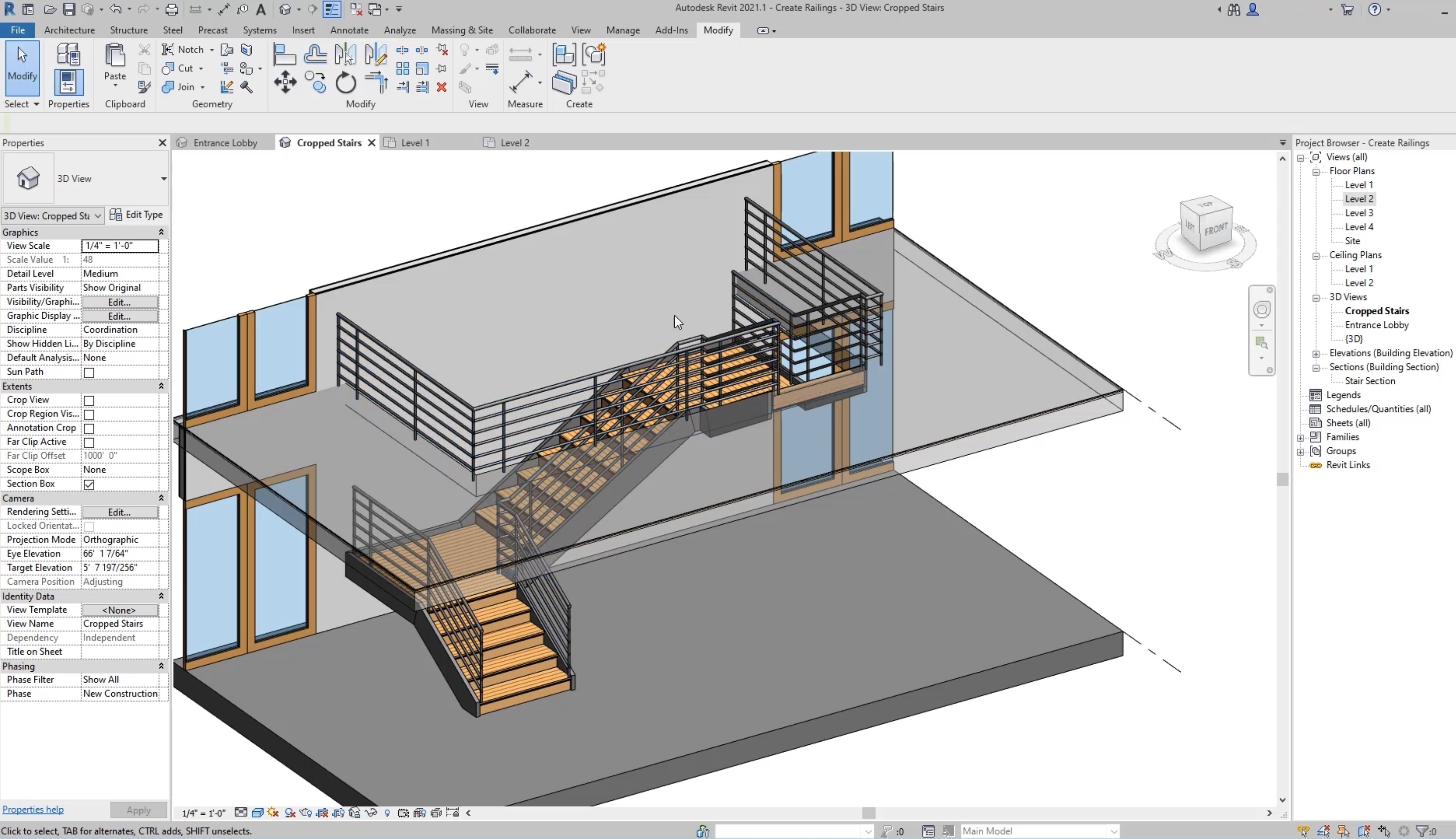Click the Save icon in quick access toolbar
The image size is (1456, 839).
point(69,9)
